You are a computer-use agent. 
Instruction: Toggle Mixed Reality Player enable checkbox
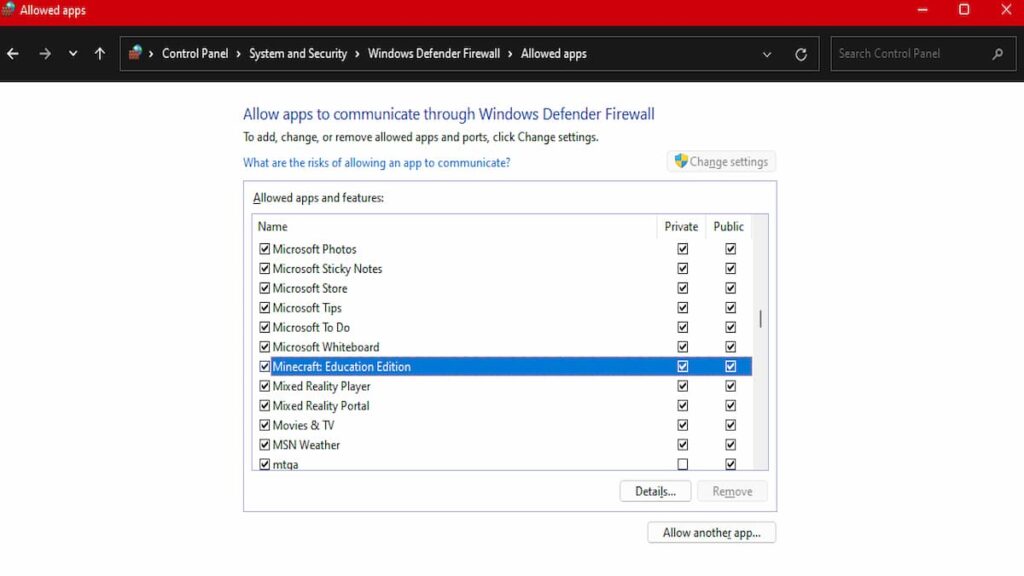[264, 386]
